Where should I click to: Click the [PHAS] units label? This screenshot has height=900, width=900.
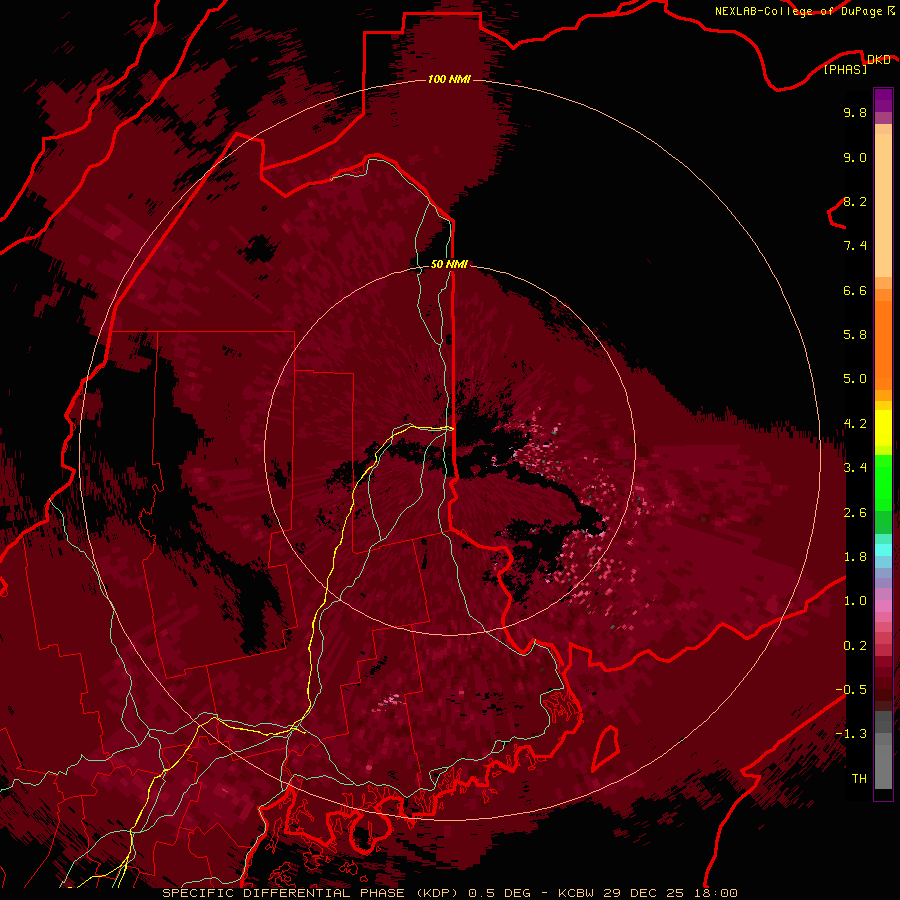click(x=845, y=69)
